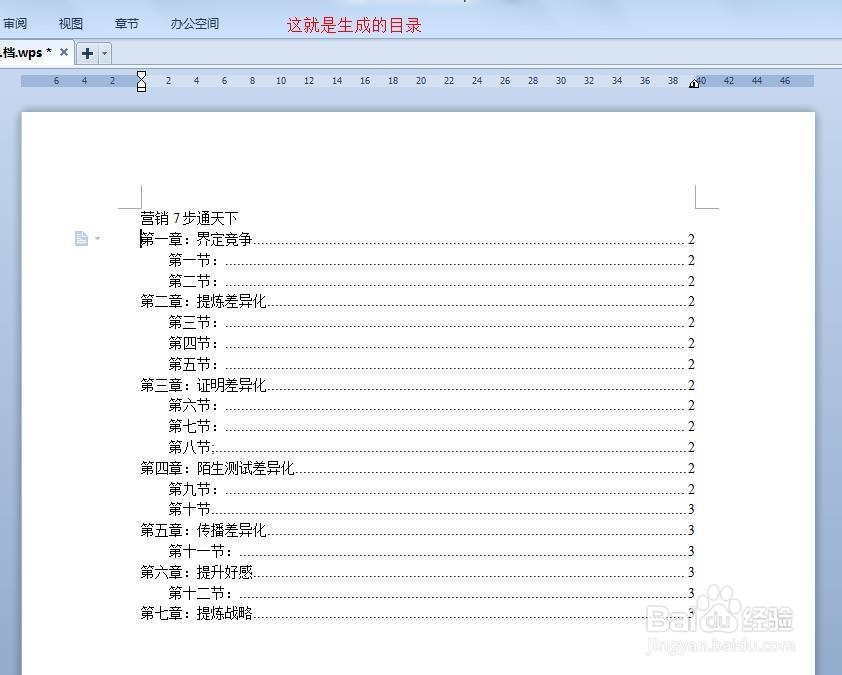Follow TOC entry 第一章：界定竞争
The height and width of the screenshot is (675, 842).
pyautogui.click(x=417, y=239)
